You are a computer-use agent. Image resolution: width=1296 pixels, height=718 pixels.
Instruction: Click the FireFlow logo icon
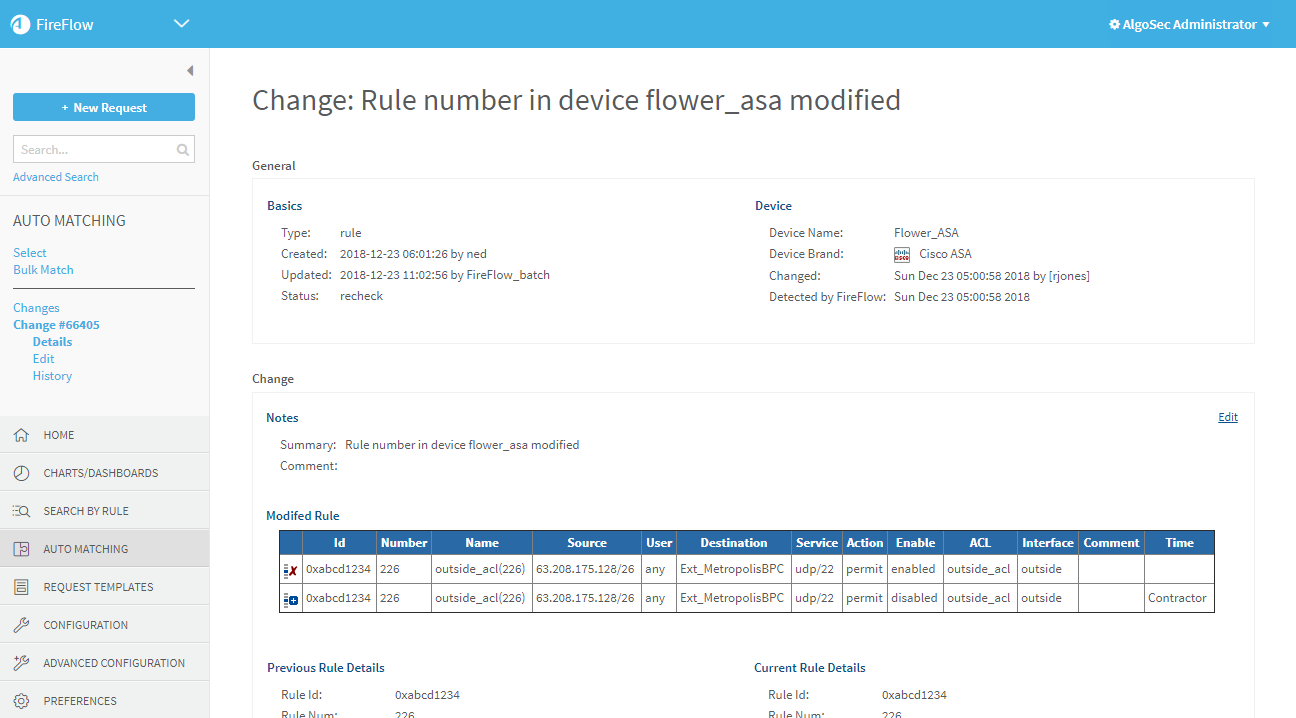point(20,24)
